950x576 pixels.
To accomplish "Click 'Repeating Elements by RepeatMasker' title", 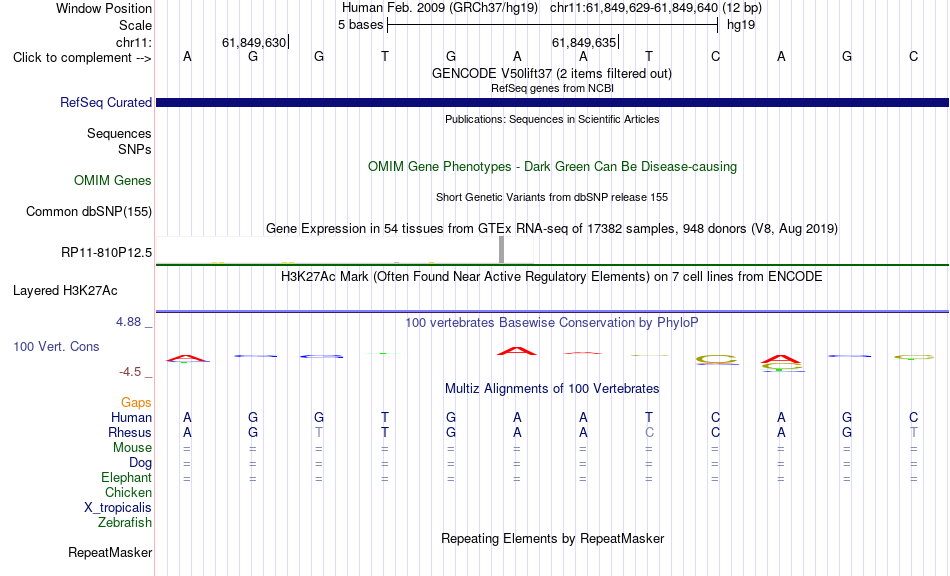I will click(553, 538).
